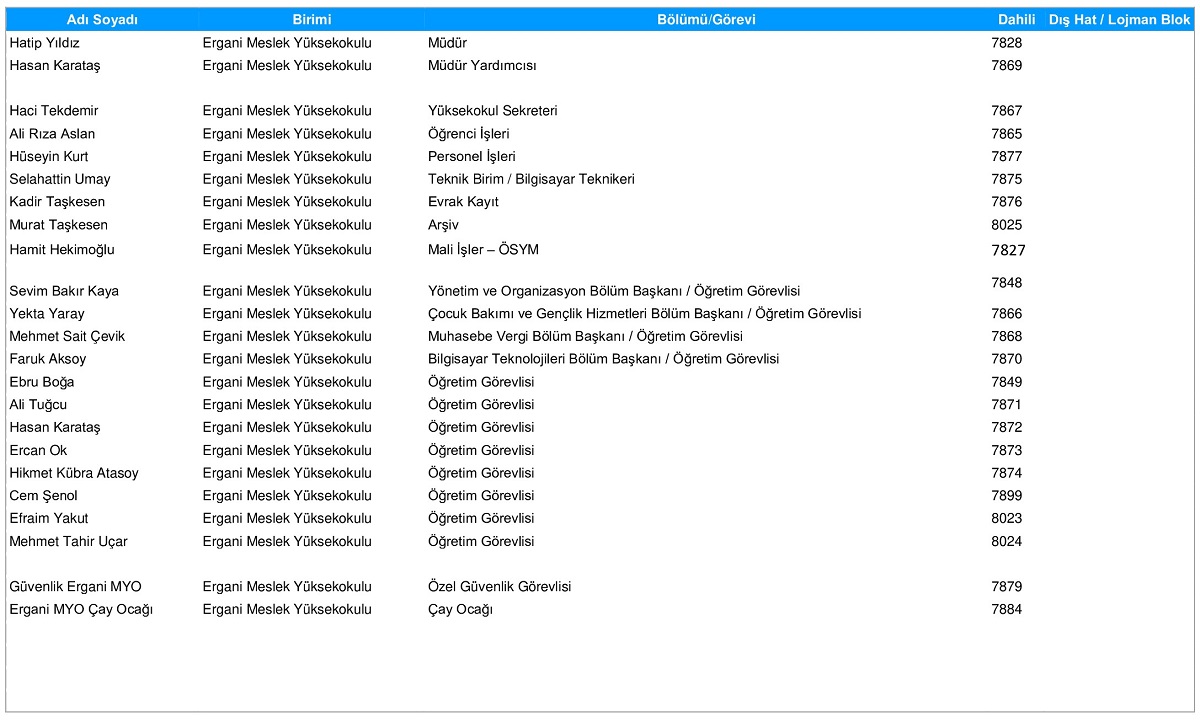This screenshot has width=1200, height=723.
Task: Select the name Hamit Hekimoğlu
Action: pos(63,250)
